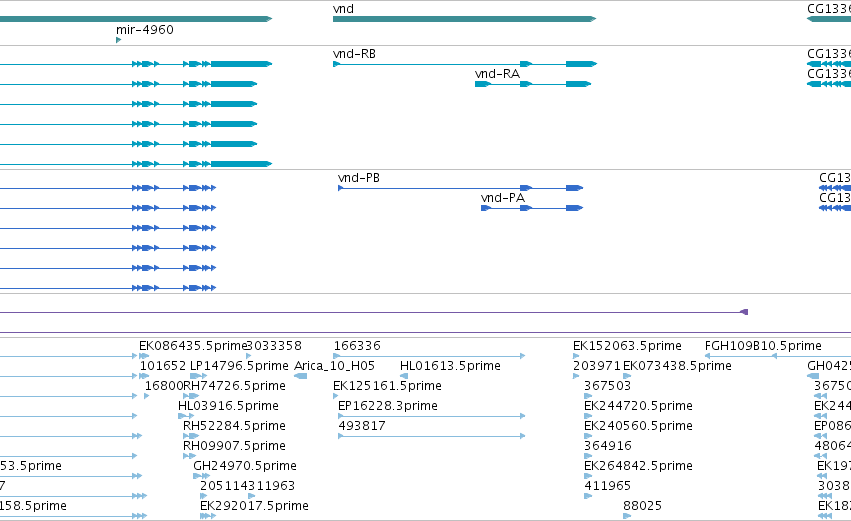The width and height of the screenshot is (851, 521).
Task: Select FGH109B10.5prime EST label
Action: pyautogui.click(x=763, y=346)
